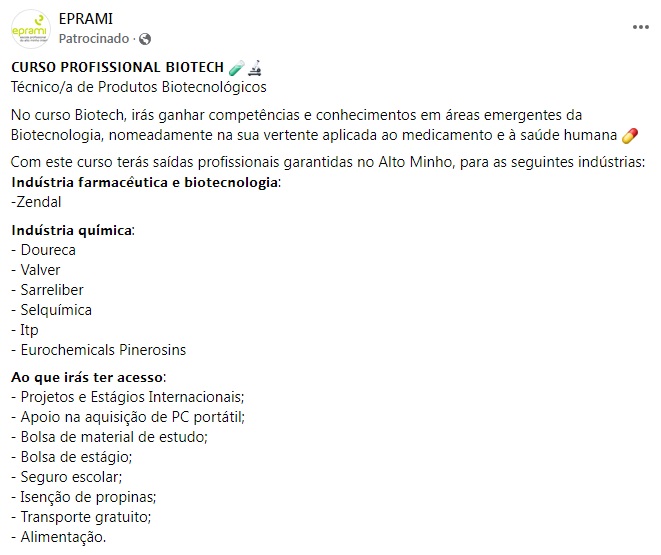Screen dimensions: 661x555
Task: Click the test tube emoji
Action: pos(236,68)
